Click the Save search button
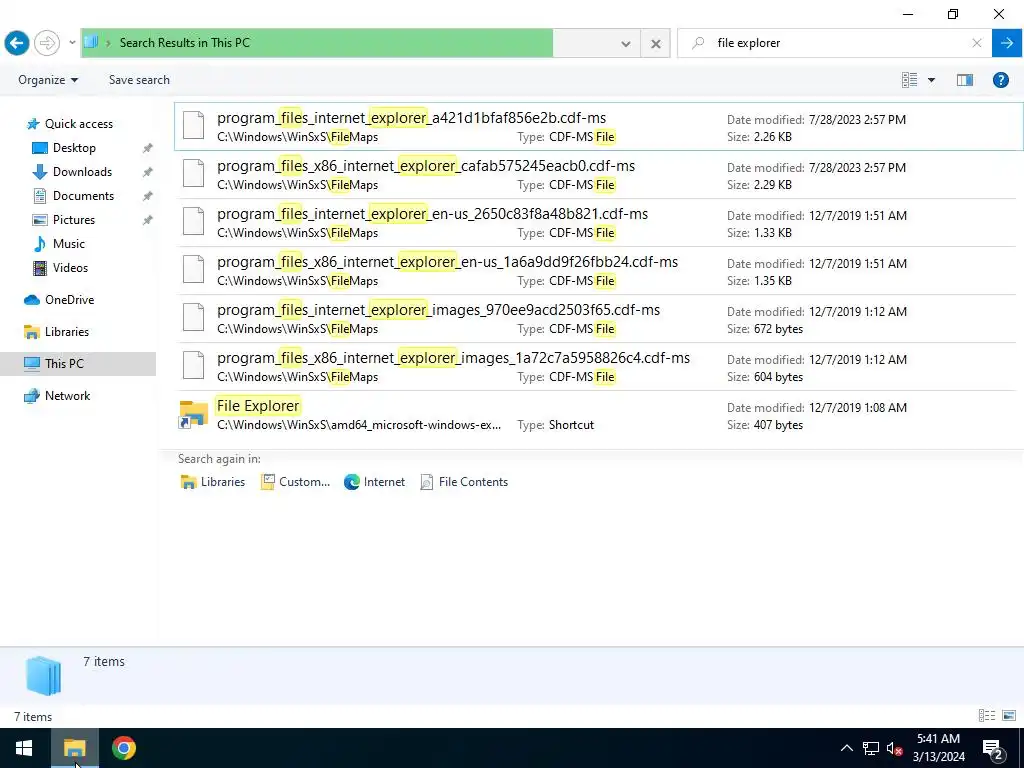The height and width of the screenshot is (768, 1024). (x=139, y=80)
